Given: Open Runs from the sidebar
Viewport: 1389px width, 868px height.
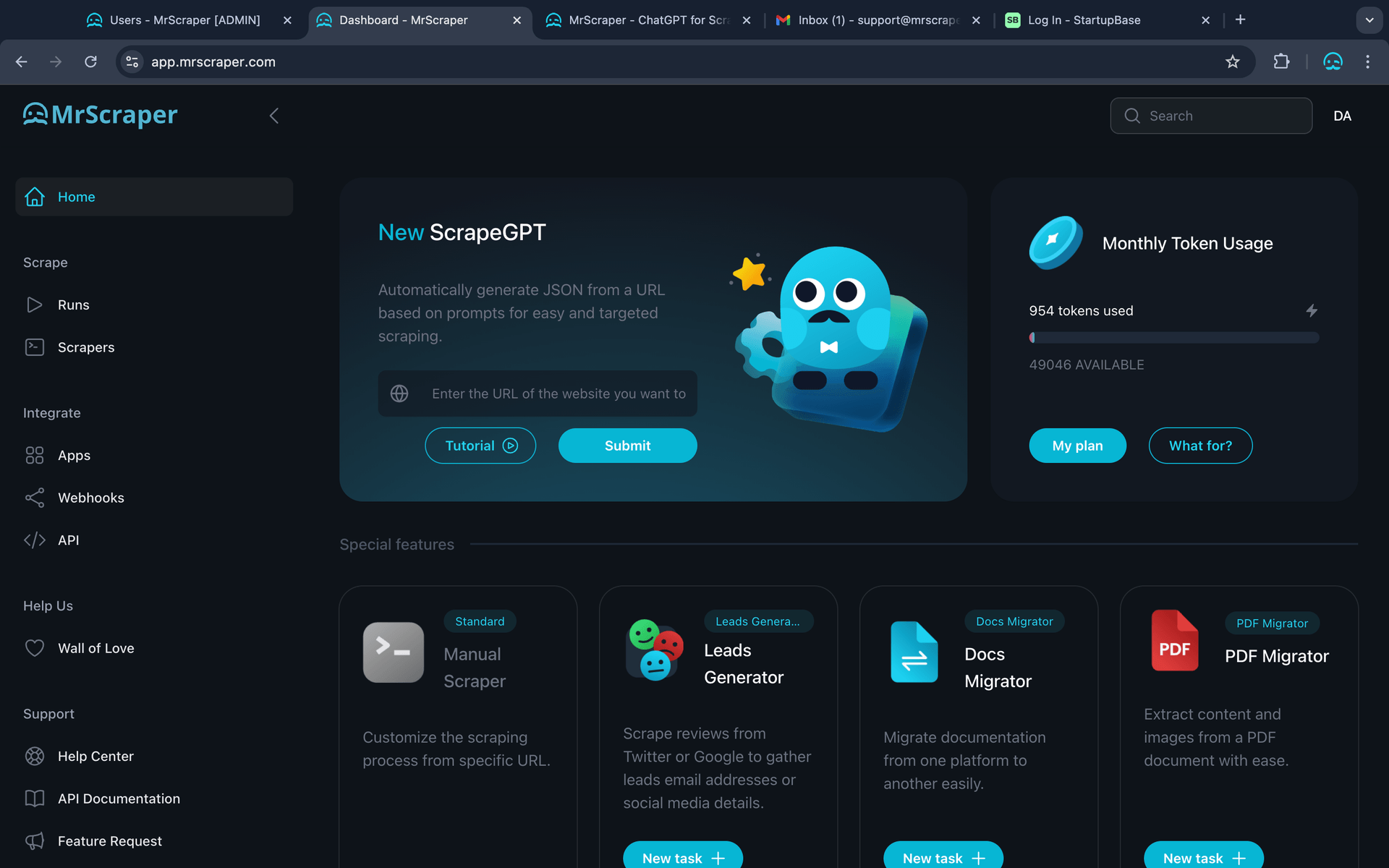Looking at the screenshot, I should point(73,305).
